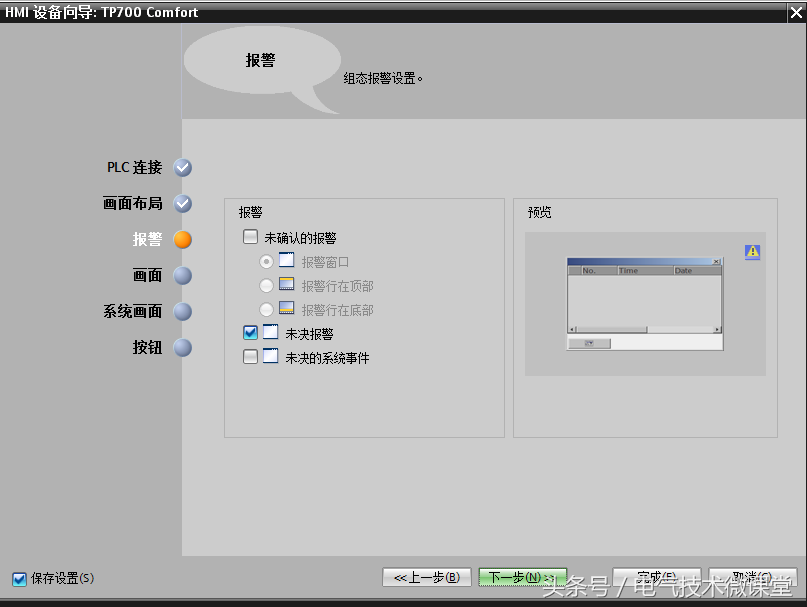Image resolution: width=807 pixels, height=607 pixels.
Task: Go to the 画面布局 wizard step
Action: (132, 204)
